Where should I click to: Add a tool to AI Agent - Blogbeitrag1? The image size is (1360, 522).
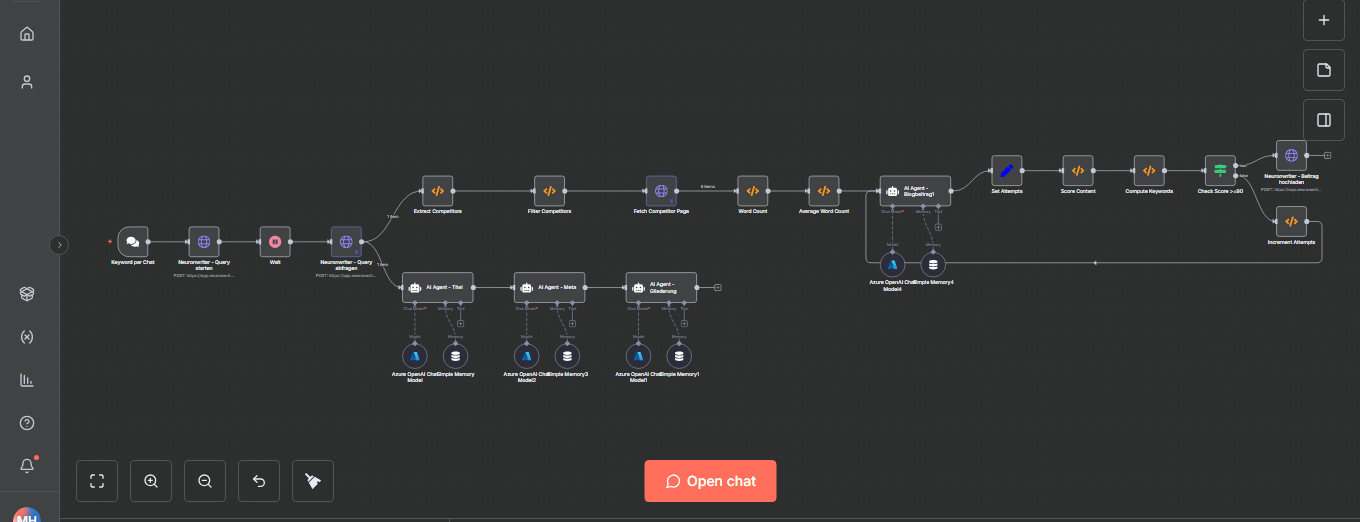(x=938, y=226)
